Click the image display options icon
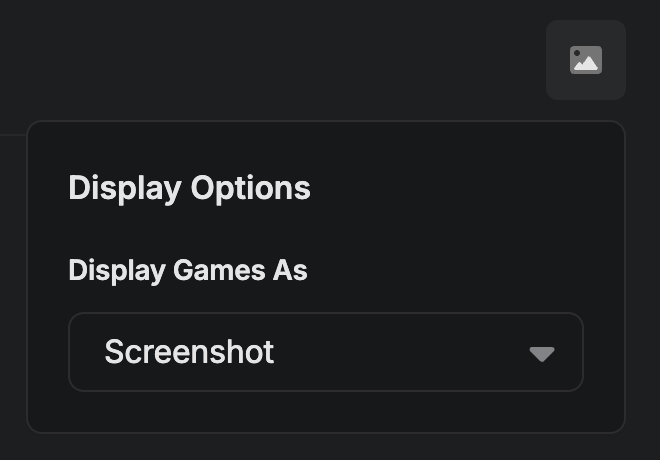 586,60
